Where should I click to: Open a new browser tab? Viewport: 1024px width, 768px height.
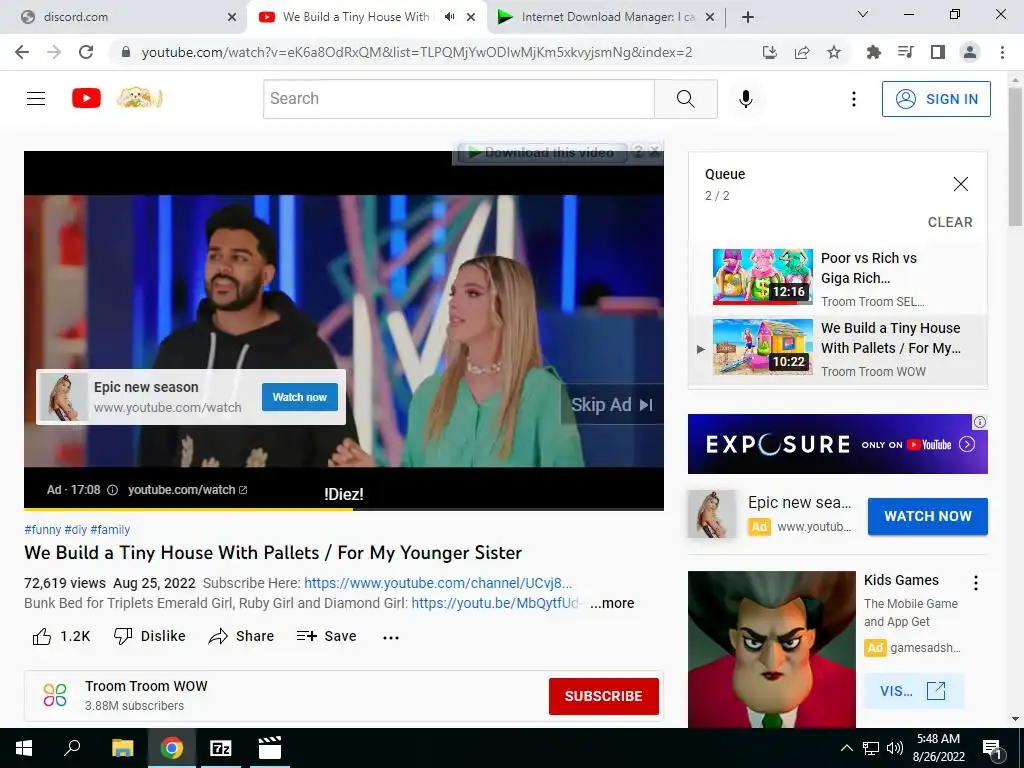point(748,17)
